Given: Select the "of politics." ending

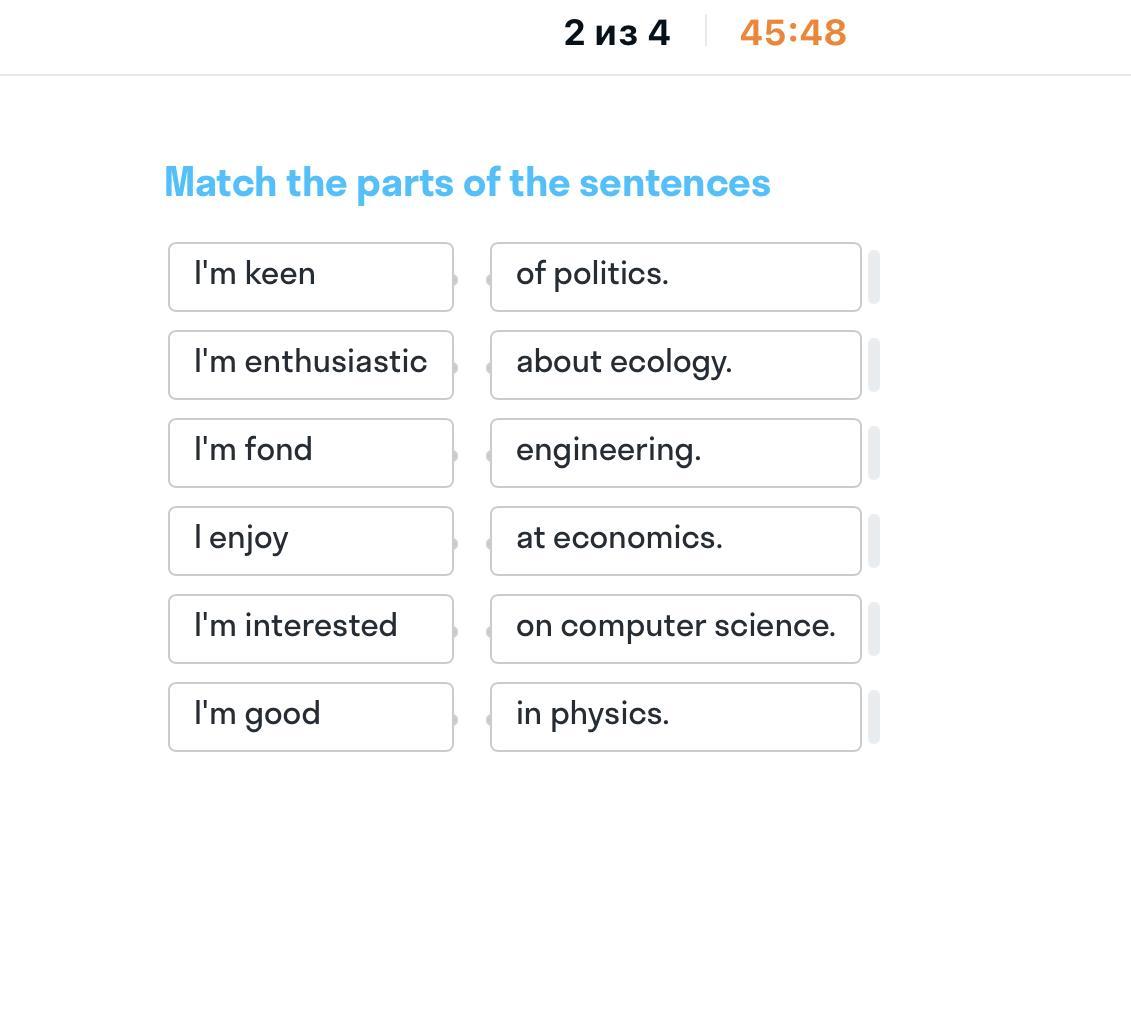Looking at the screenshot, I should tap(675, 276).
